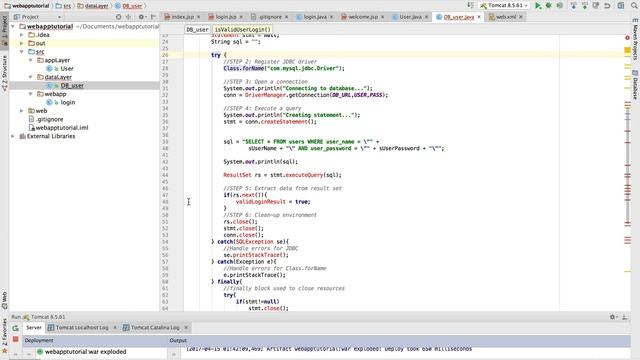Click isValidUserLogin() breadcrumb above editor
This screenshot has height=360, width=640.
point(242,30)
